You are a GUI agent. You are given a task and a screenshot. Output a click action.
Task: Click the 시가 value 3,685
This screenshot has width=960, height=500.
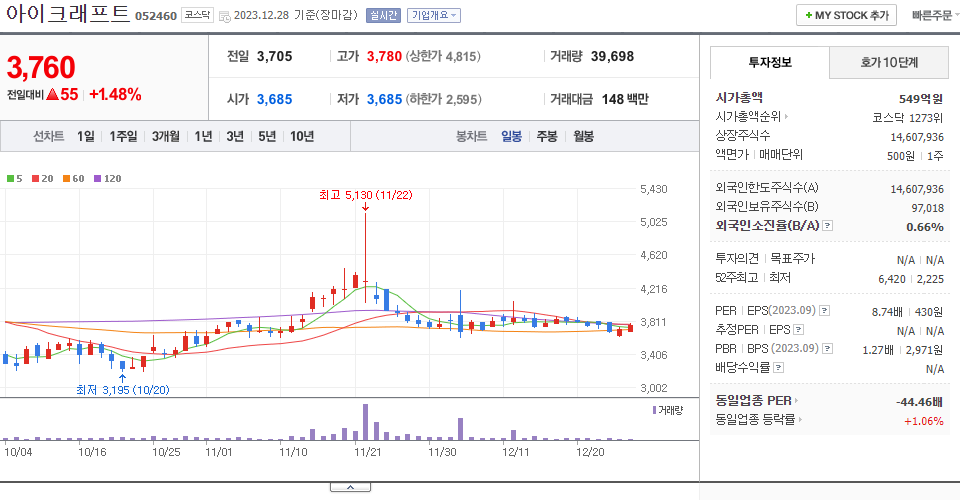[274, 99]
